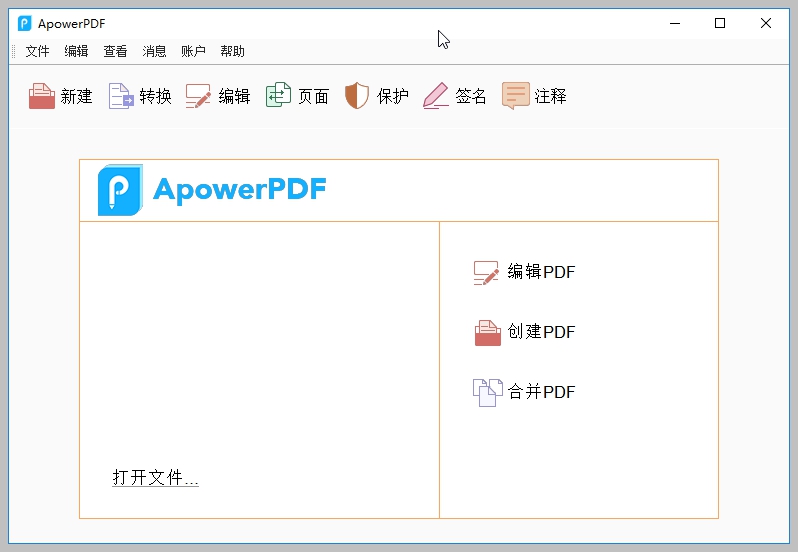Click the 合并PDF text label
Viewport: 798px width, 552px height.
tap(542, 392)
